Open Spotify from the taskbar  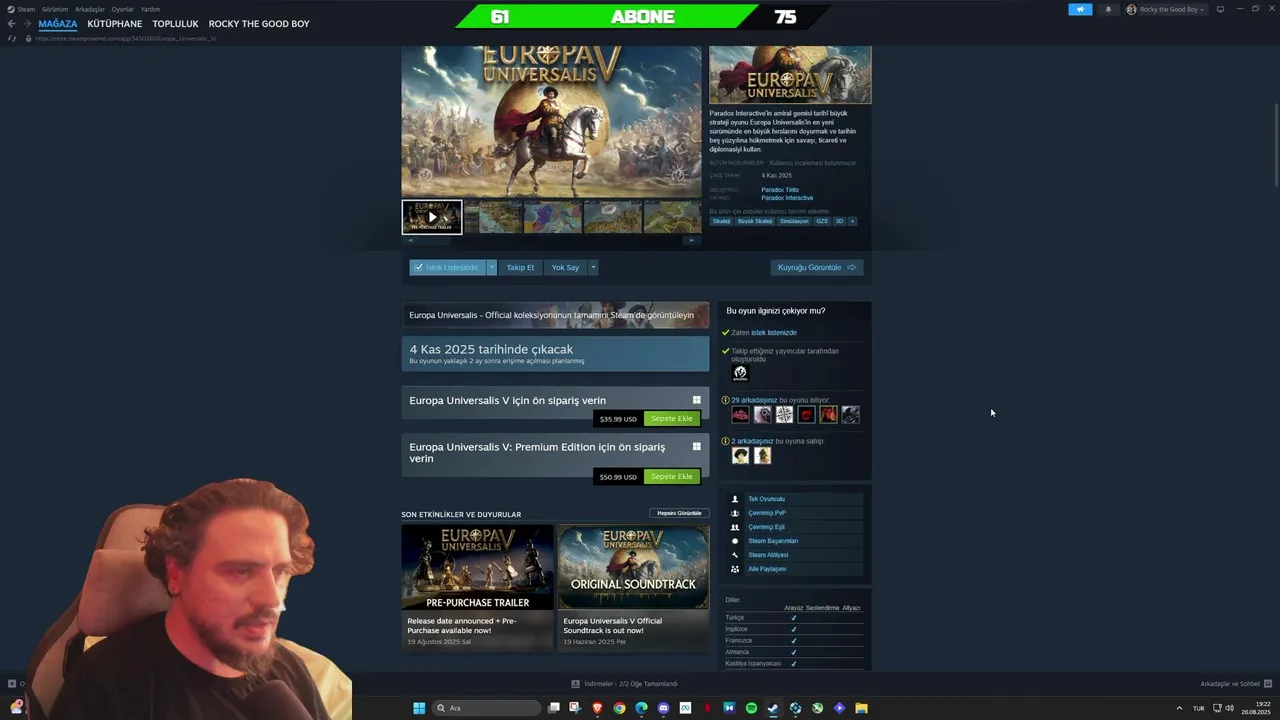coord(751,708)
